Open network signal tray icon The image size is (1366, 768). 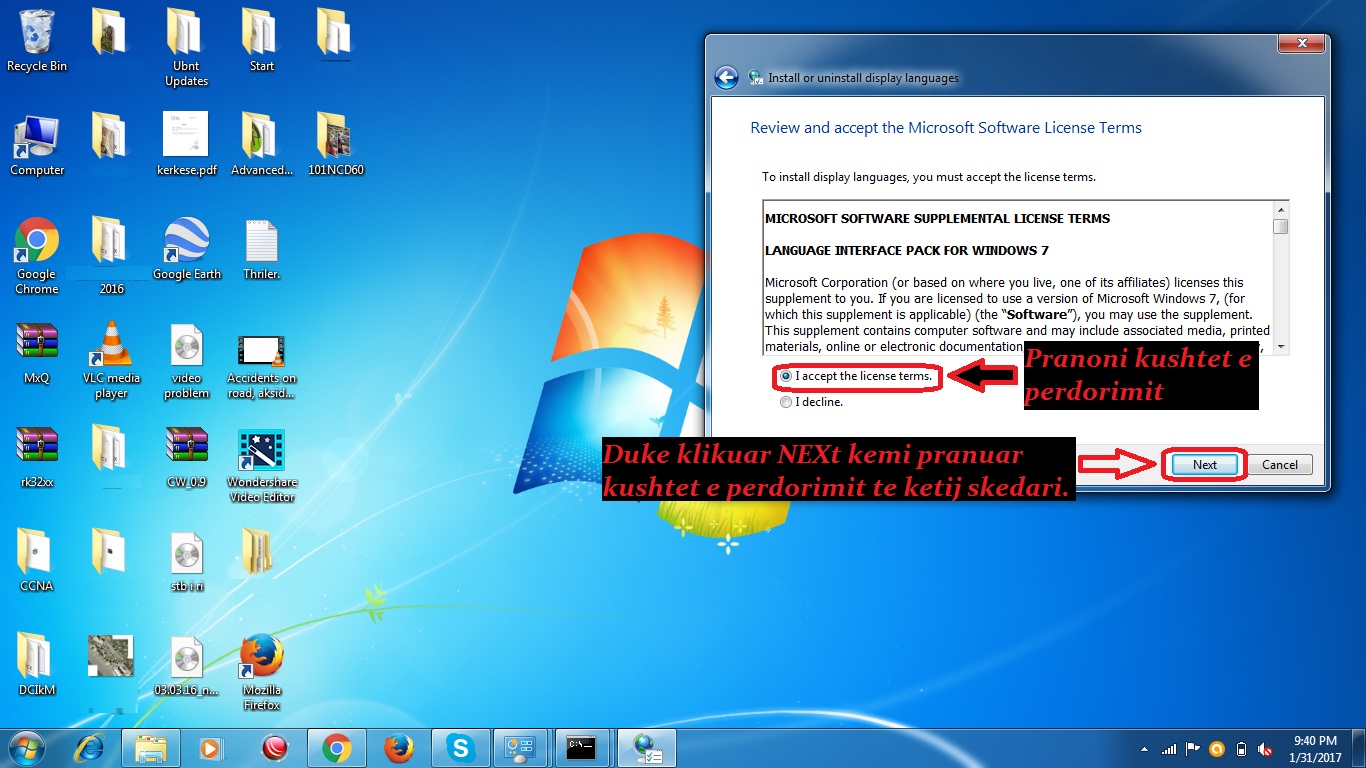click(1169, 749)
